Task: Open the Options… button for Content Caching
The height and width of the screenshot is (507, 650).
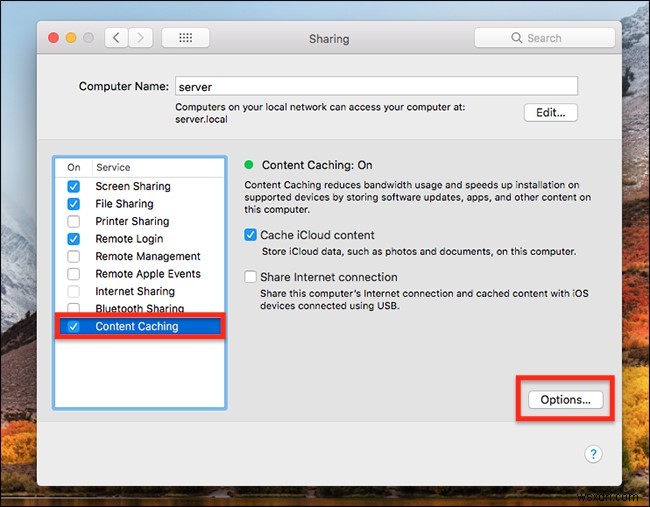Action: [x=565, y=400]
